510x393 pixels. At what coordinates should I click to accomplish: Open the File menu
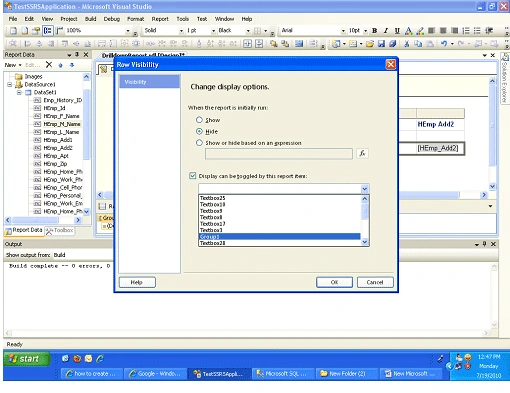click(x=13, y=19)
